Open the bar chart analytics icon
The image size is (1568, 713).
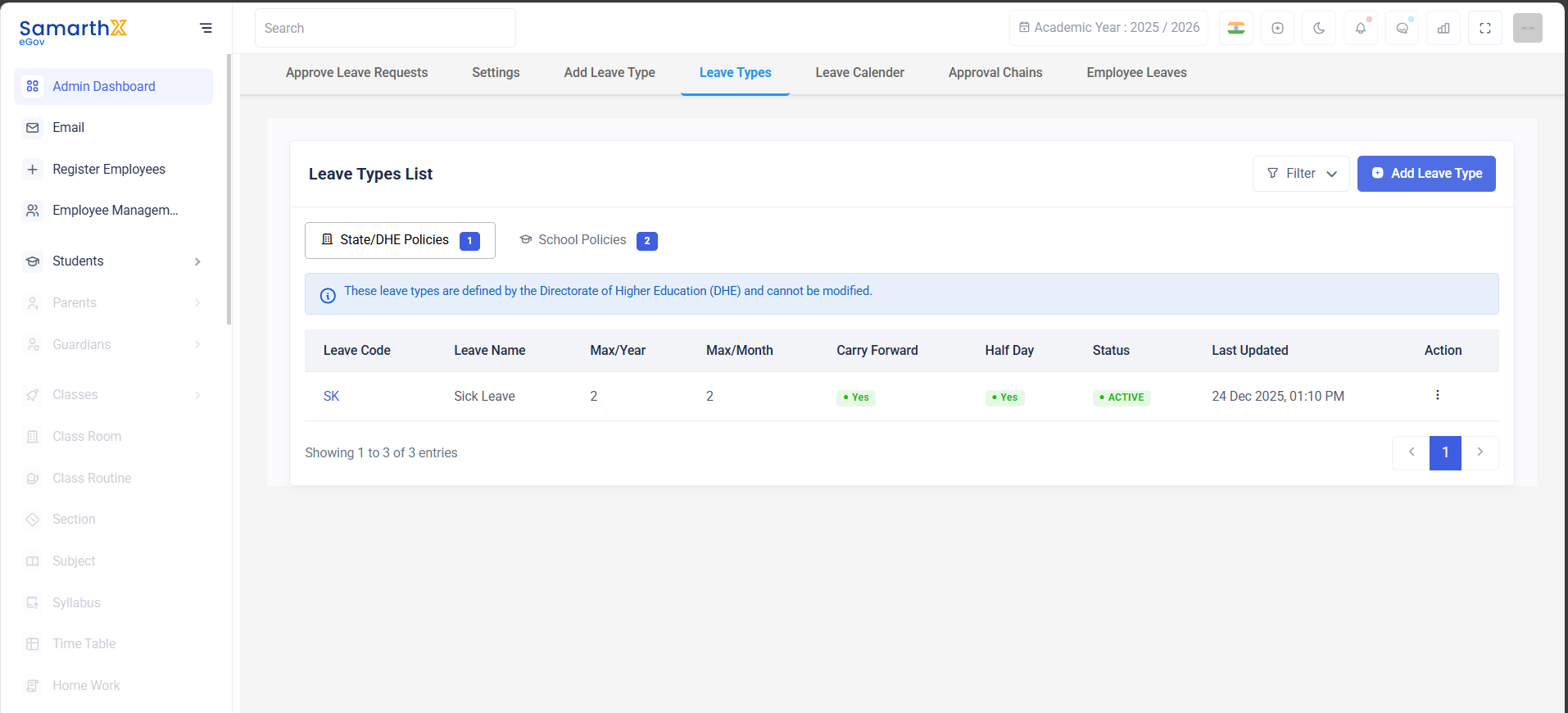coord(1443,28)
